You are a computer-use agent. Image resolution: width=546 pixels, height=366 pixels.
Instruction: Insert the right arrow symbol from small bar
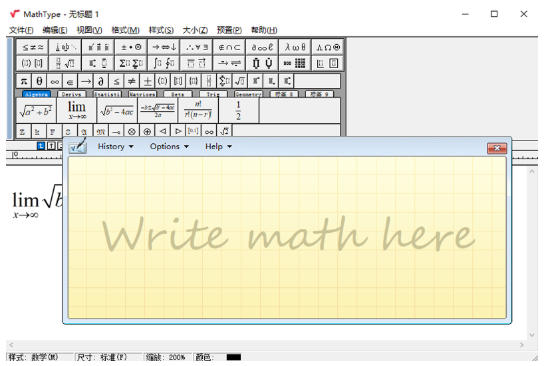[86, 81]
